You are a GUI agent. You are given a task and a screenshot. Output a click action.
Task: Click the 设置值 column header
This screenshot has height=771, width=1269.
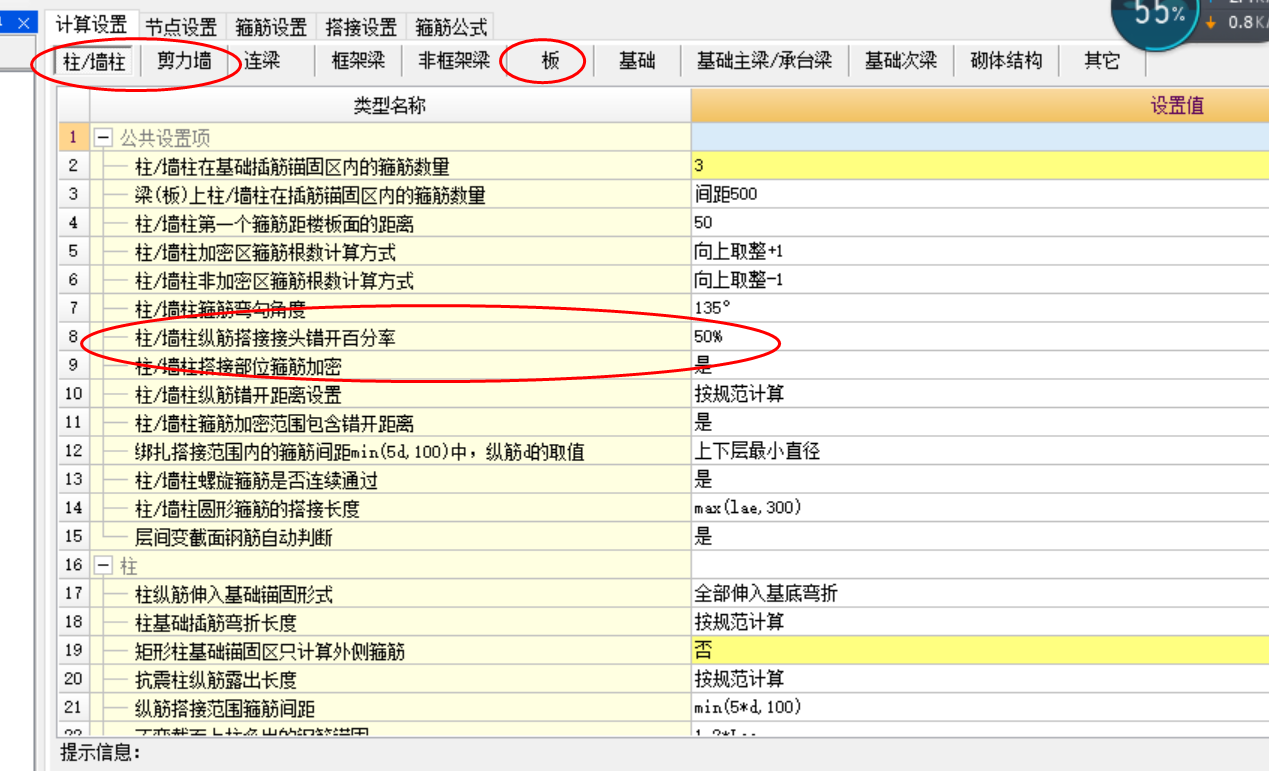pos(980,105)
